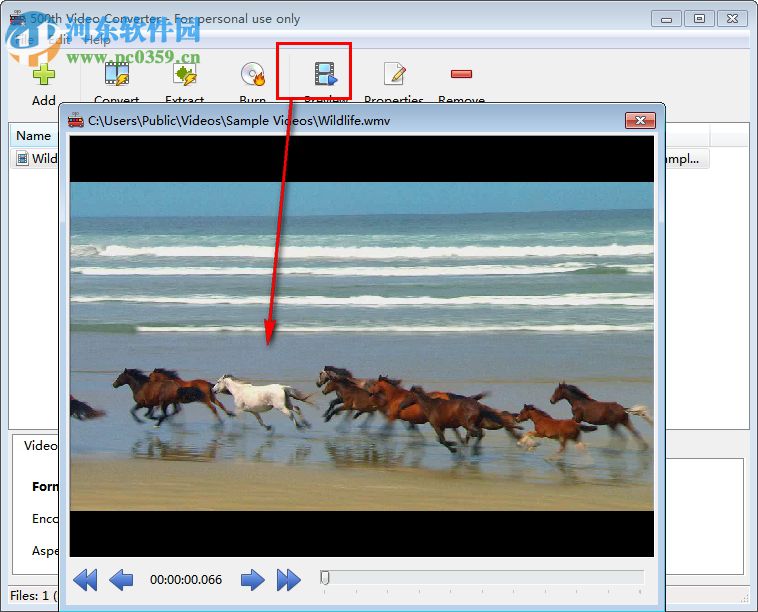Click the 00:00:00.066 timecode display
Screen dimensions: 758x612
pyautogui.click(x=186, y=580)
